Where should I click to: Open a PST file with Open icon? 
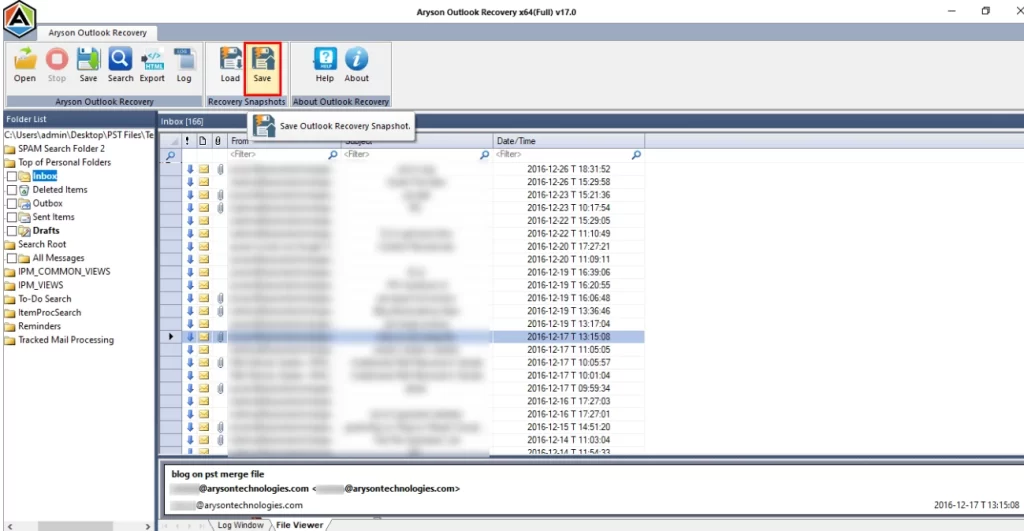tap(25, 65)
